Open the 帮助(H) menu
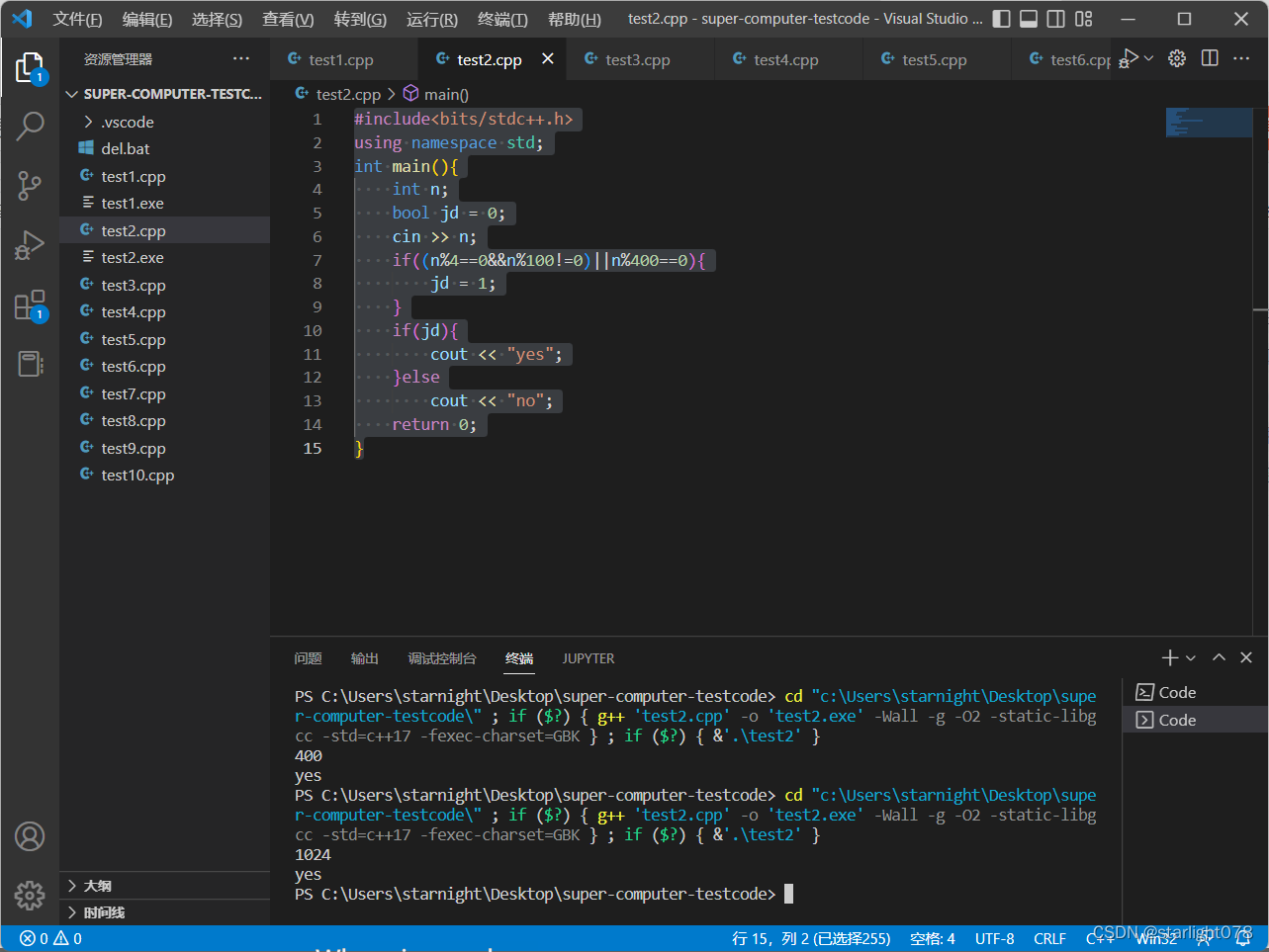Screen dimensions: 1269x952 coord(575,19)
